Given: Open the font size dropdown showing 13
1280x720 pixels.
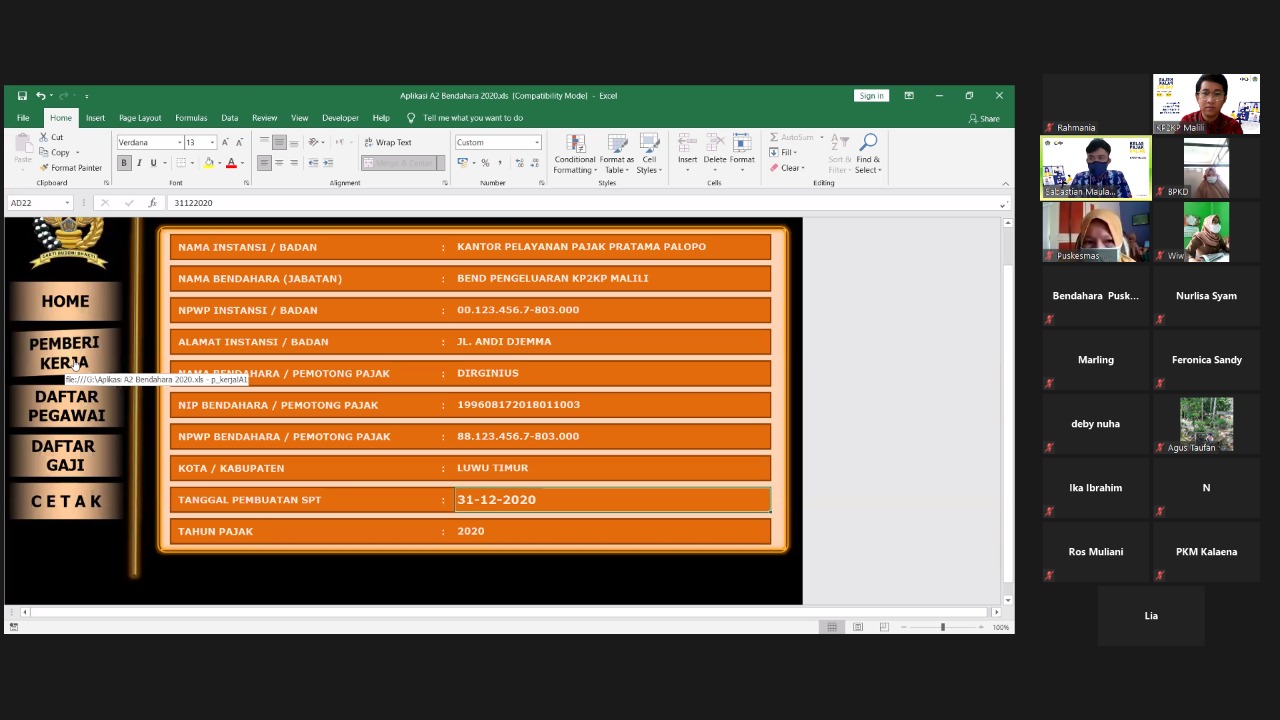Looking at the screenshot, I should [212, 143].
